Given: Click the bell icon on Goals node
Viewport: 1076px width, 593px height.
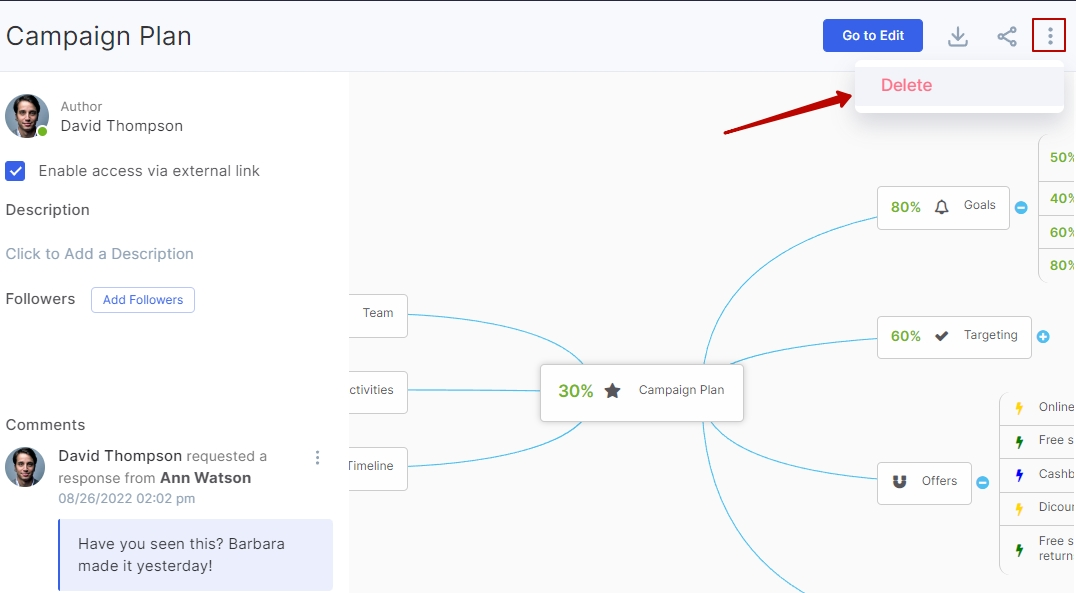Looking at the screenshot, I should coord(941,207).
